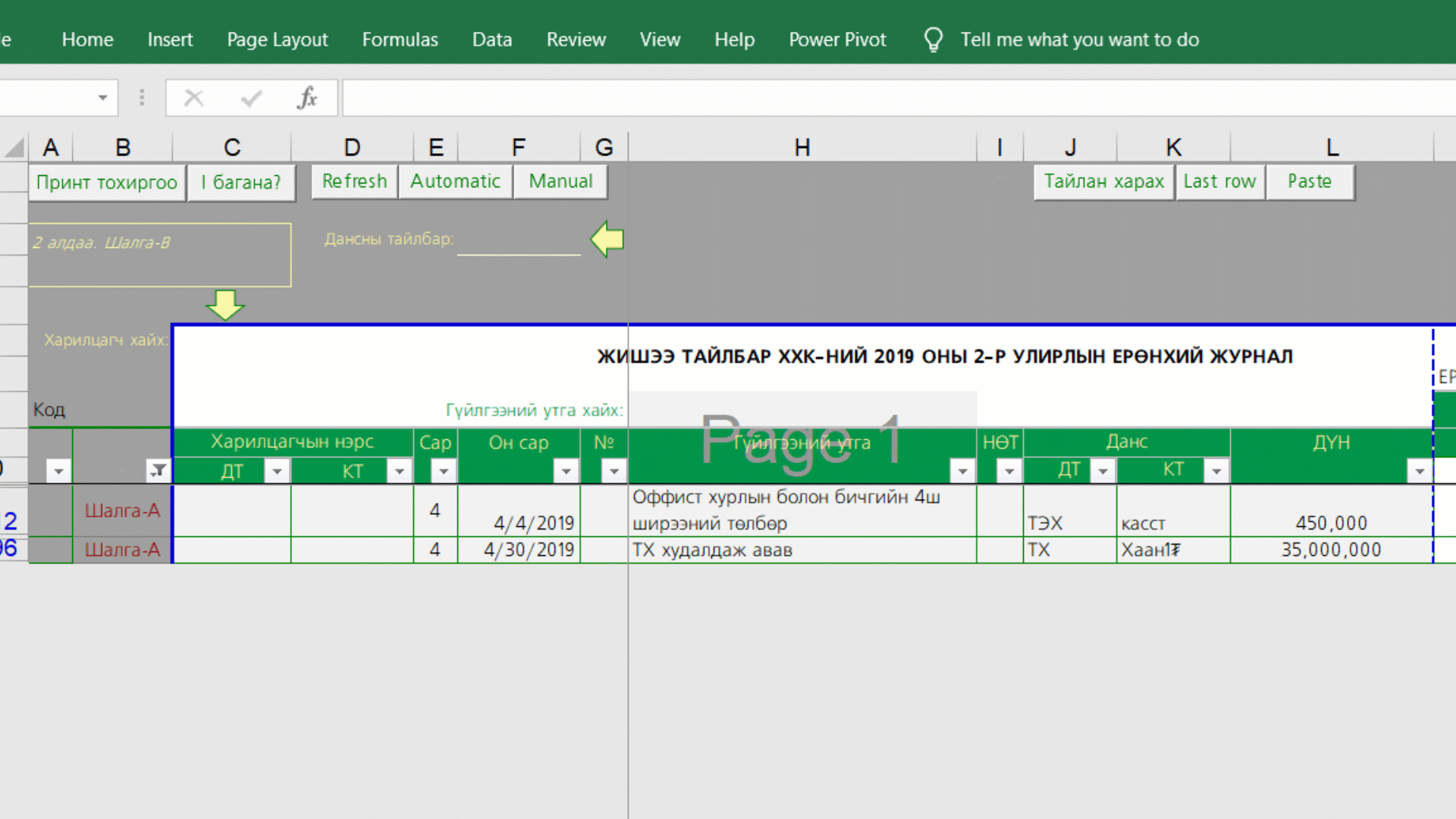Screen dimensions: 1456x819
Task: Click into the formula bar input
Action: point(895,98)
